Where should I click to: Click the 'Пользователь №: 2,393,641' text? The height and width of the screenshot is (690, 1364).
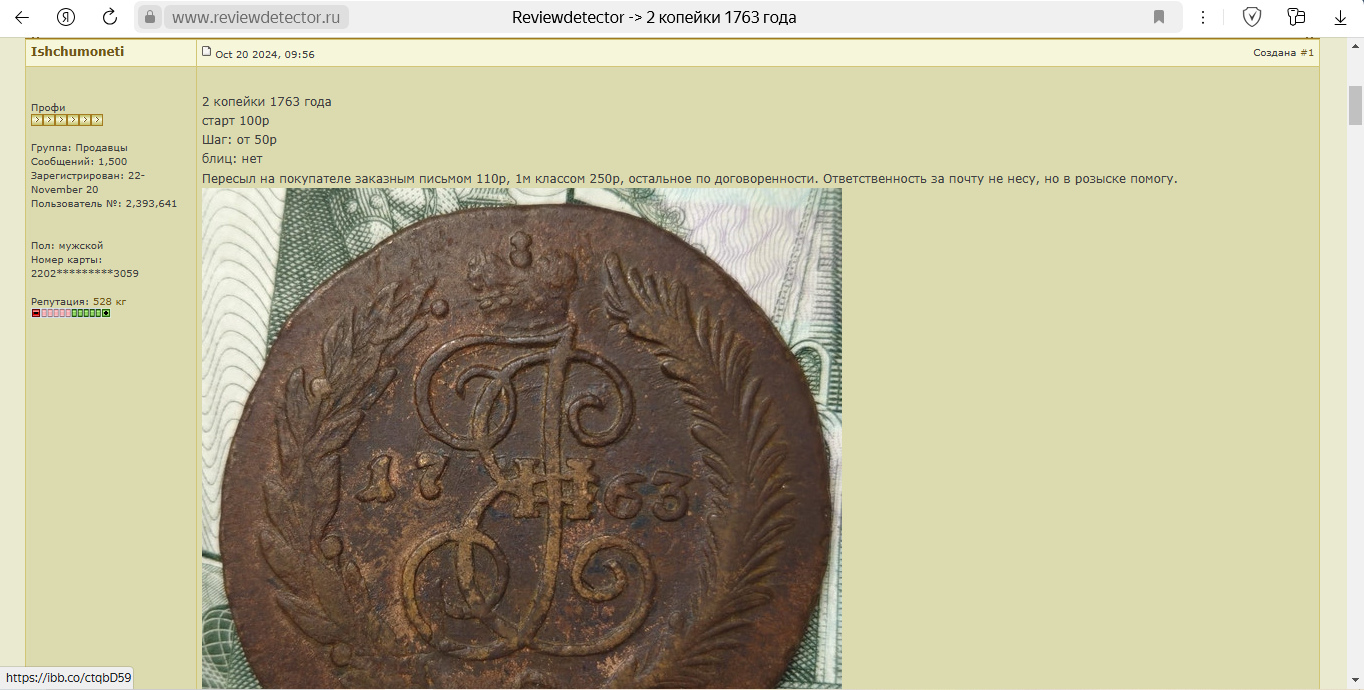tap(104, 204)
